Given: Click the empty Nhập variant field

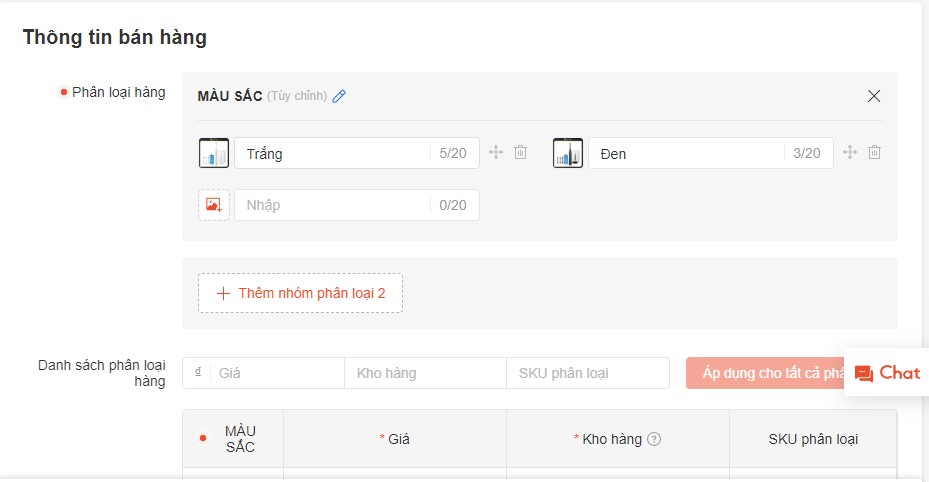Looking at the screenshot, I should (357, 205).
